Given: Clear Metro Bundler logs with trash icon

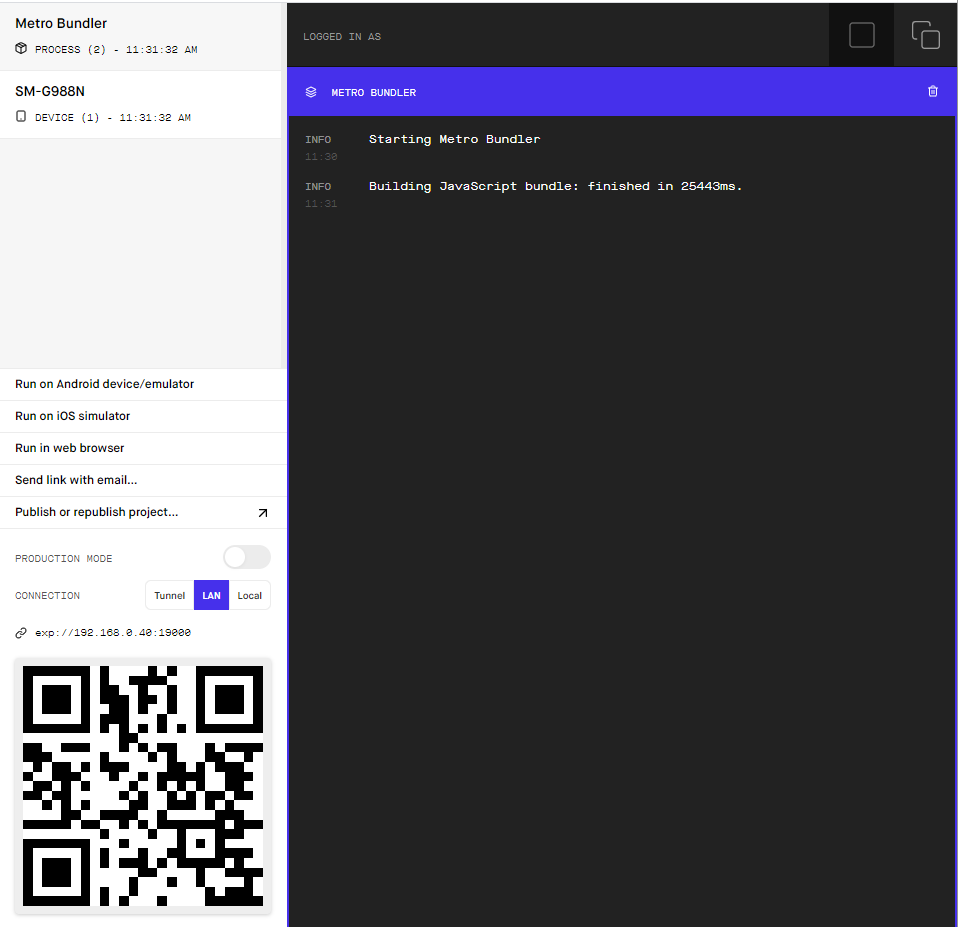Looking at the screenshot, I should pyautogui.click(x=932, y=92).
